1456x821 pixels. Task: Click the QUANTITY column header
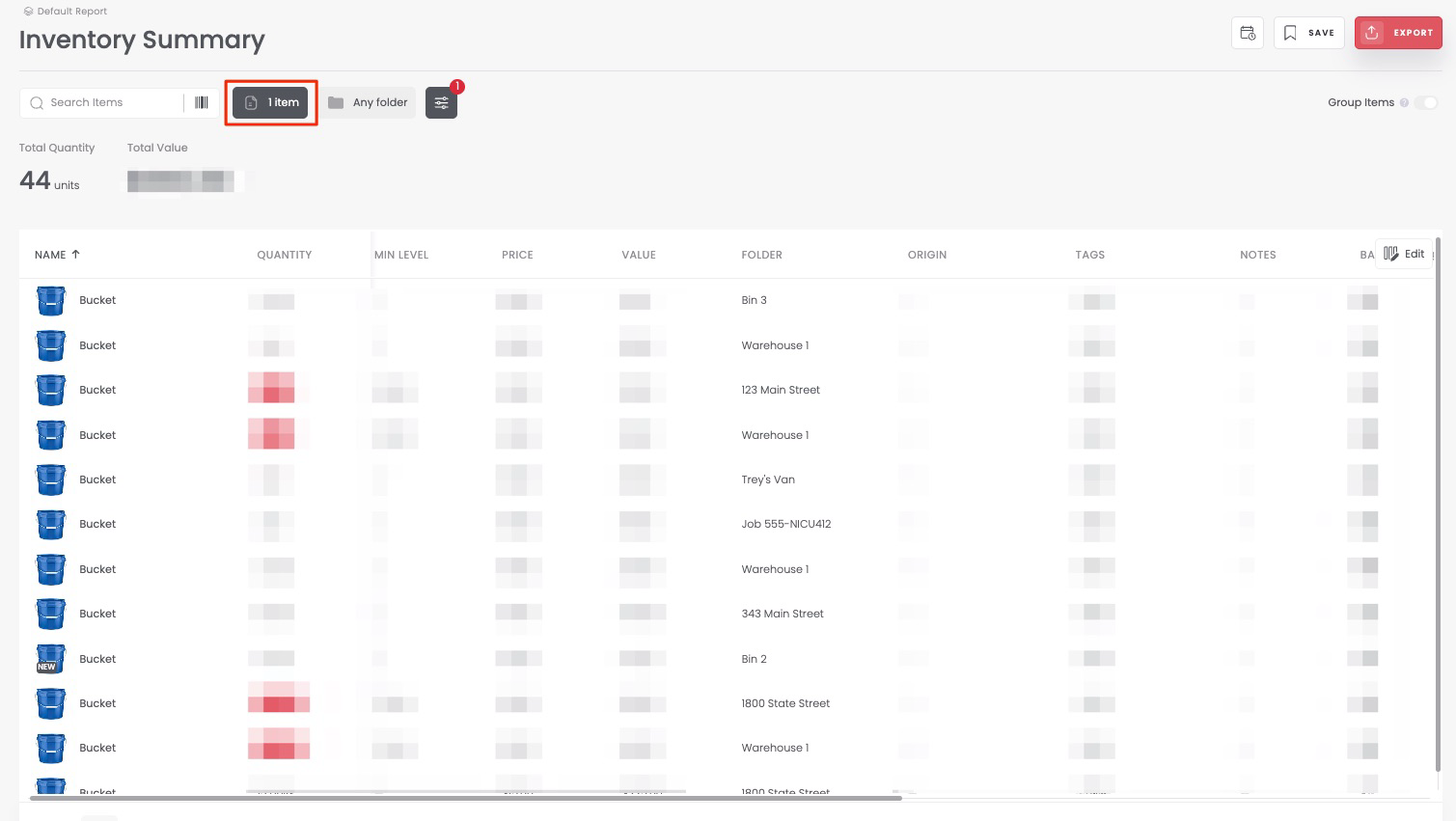click(x=284, y=255)
